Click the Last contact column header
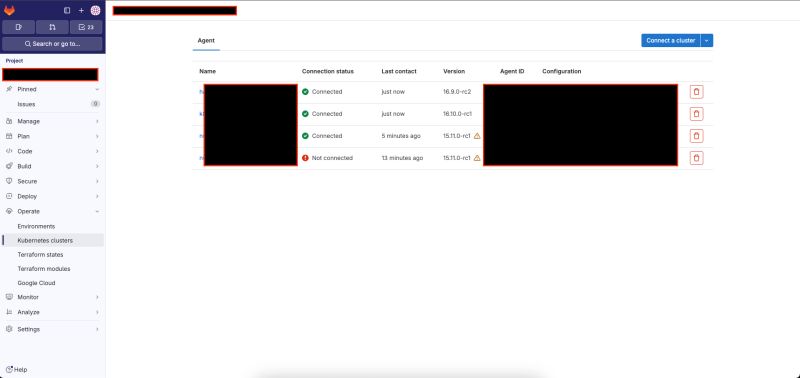 pos(399,71)
